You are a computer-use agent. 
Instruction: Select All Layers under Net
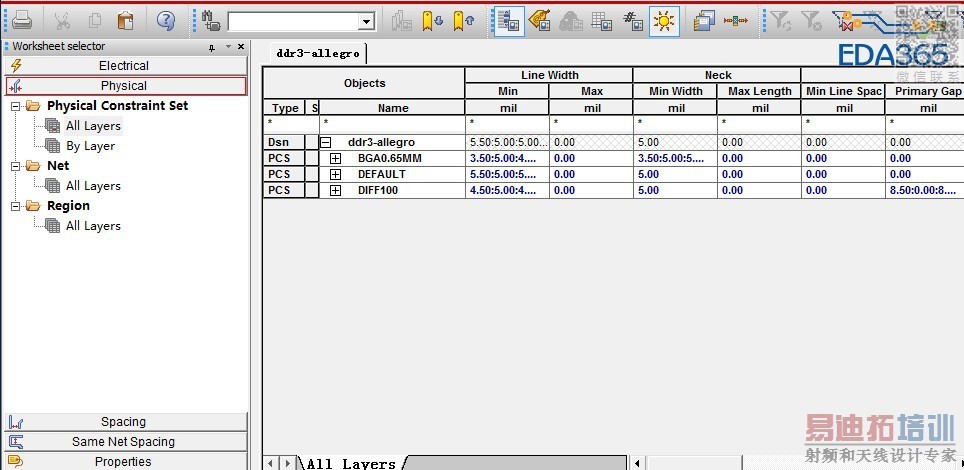coord(93,186)
